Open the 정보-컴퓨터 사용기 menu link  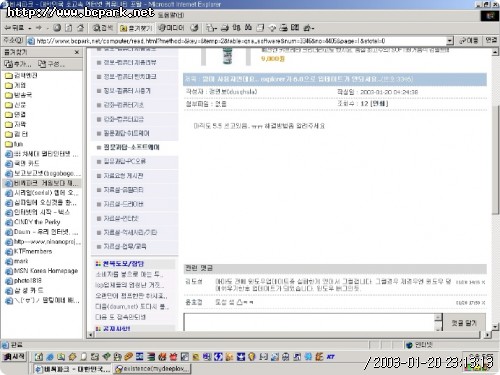127,91
